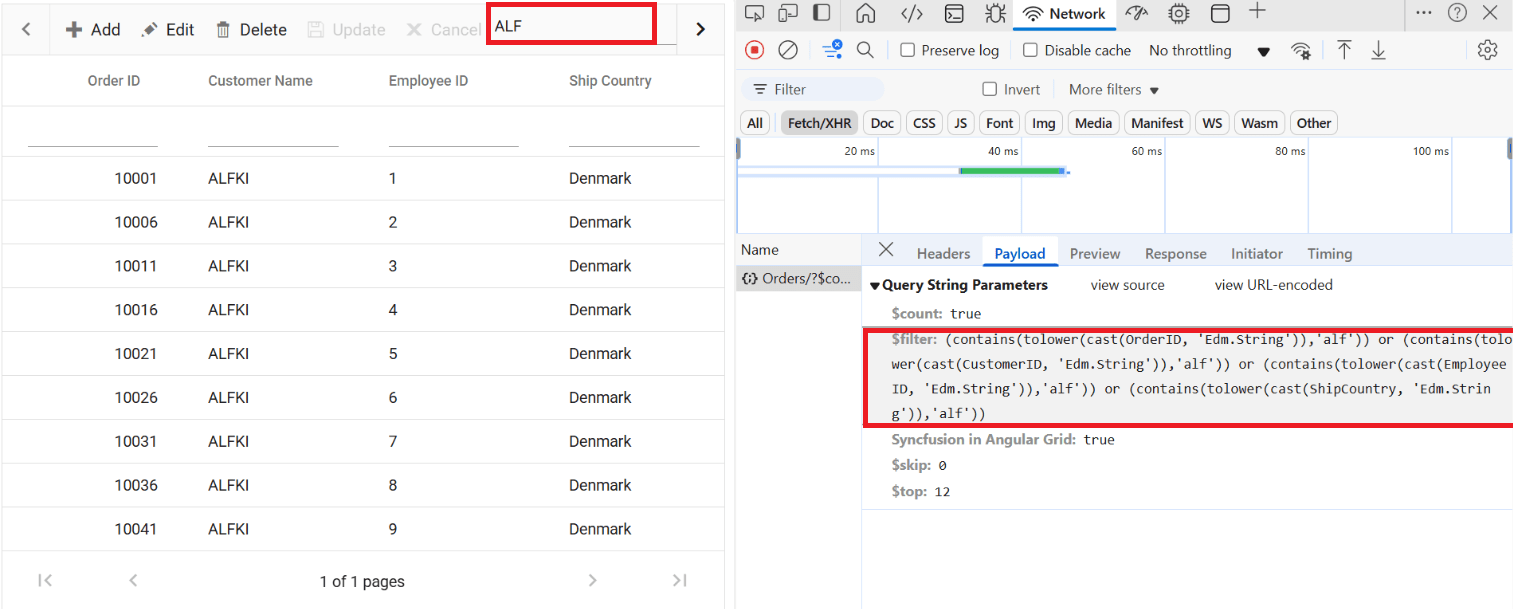Screen dimensions: 1513x609
Task: Toggle the DevTools sidebar panel icon
Action: [821, 13]
